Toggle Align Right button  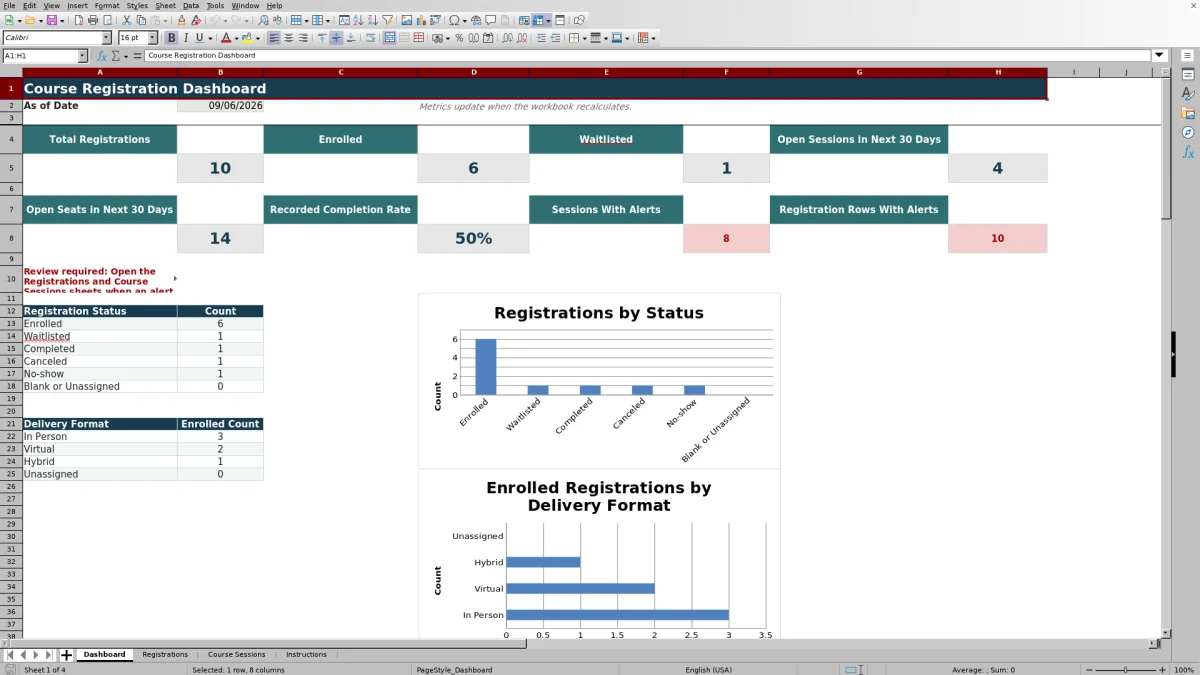pyautogui.click(x=303, y=38)
